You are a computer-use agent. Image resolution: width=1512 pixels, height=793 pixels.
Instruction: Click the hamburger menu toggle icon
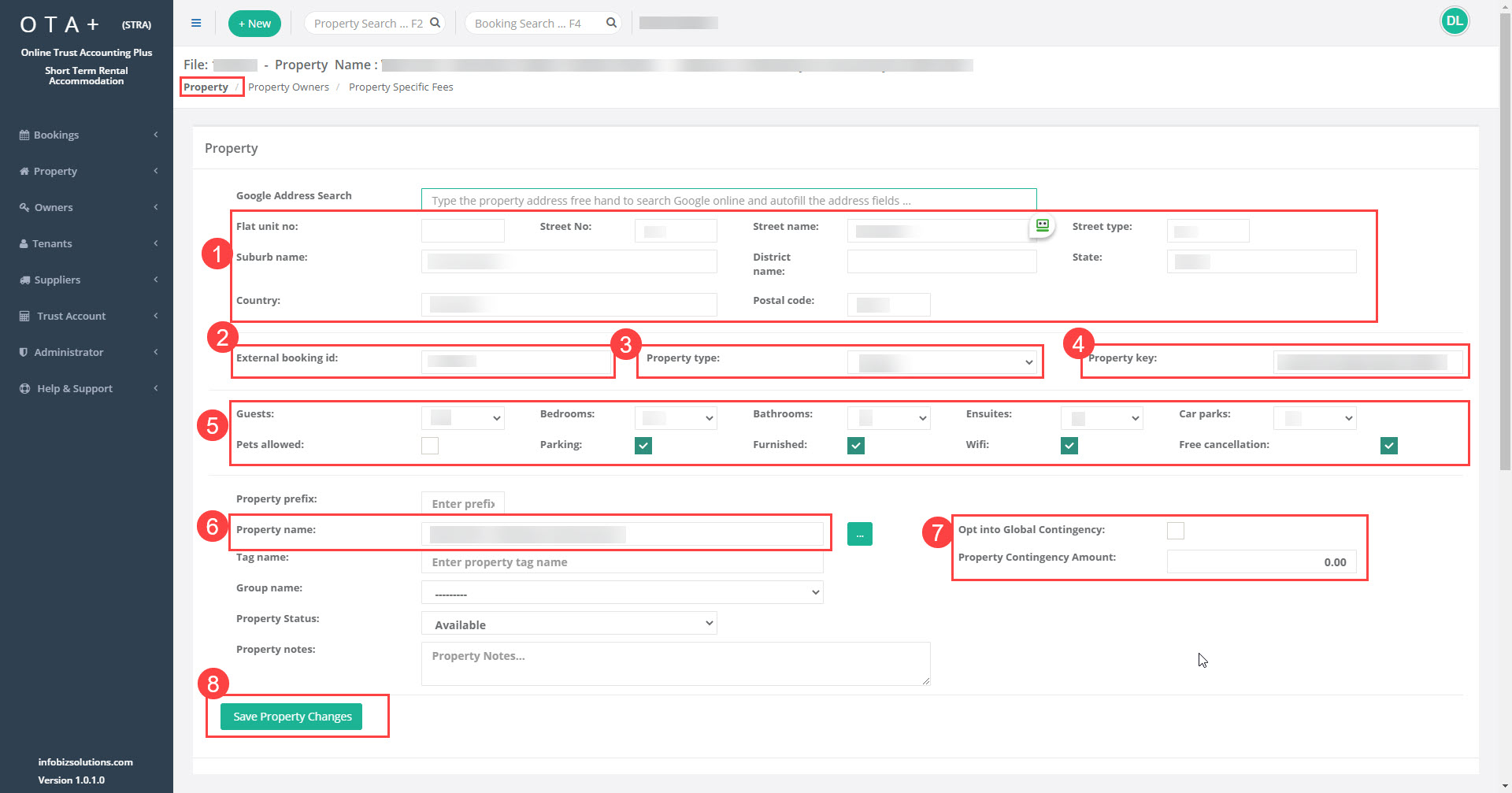pos(196,23)
